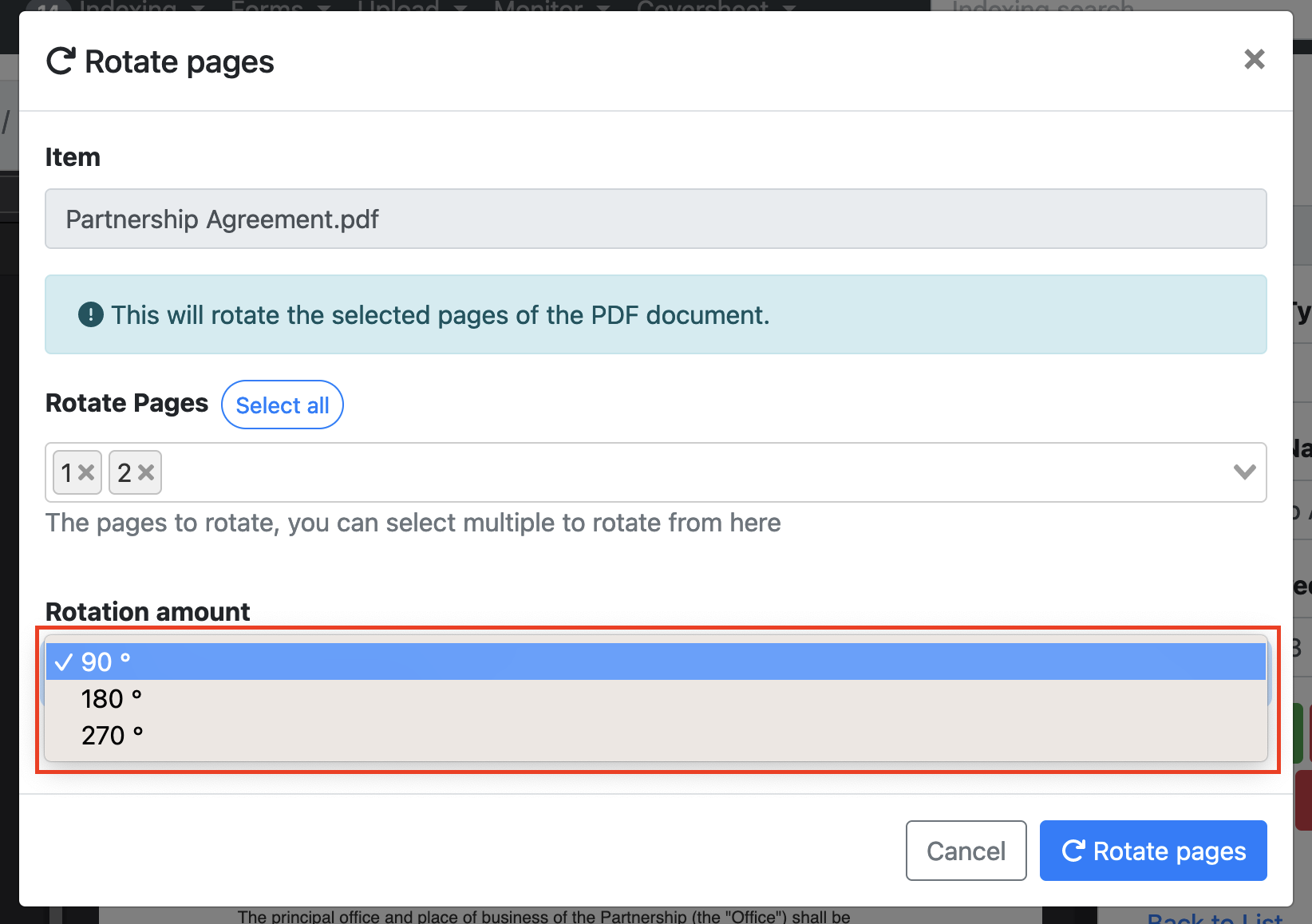Follow the Back to List link
This screenshot has width=1312, height=924.
click(x=1215, y=918)
